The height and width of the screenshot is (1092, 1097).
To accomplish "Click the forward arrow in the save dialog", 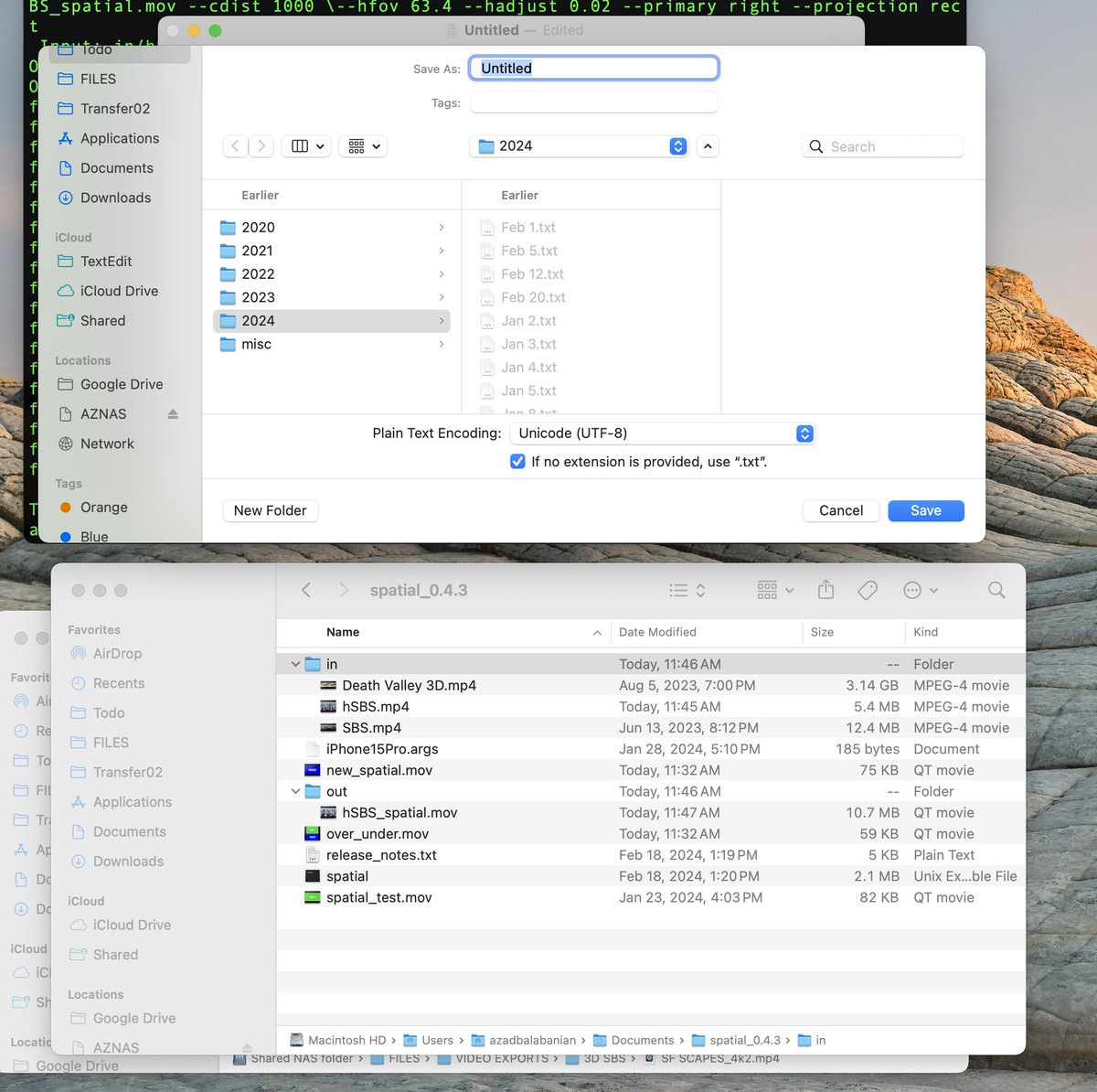I will (261, 146).
